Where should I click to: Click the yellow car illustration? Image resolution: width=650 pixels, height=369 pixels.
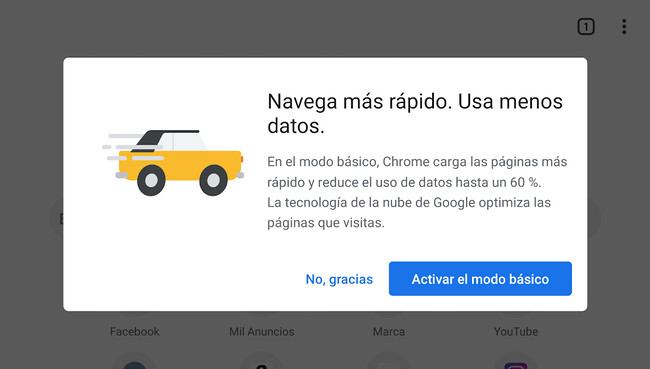tap(173, 163)
